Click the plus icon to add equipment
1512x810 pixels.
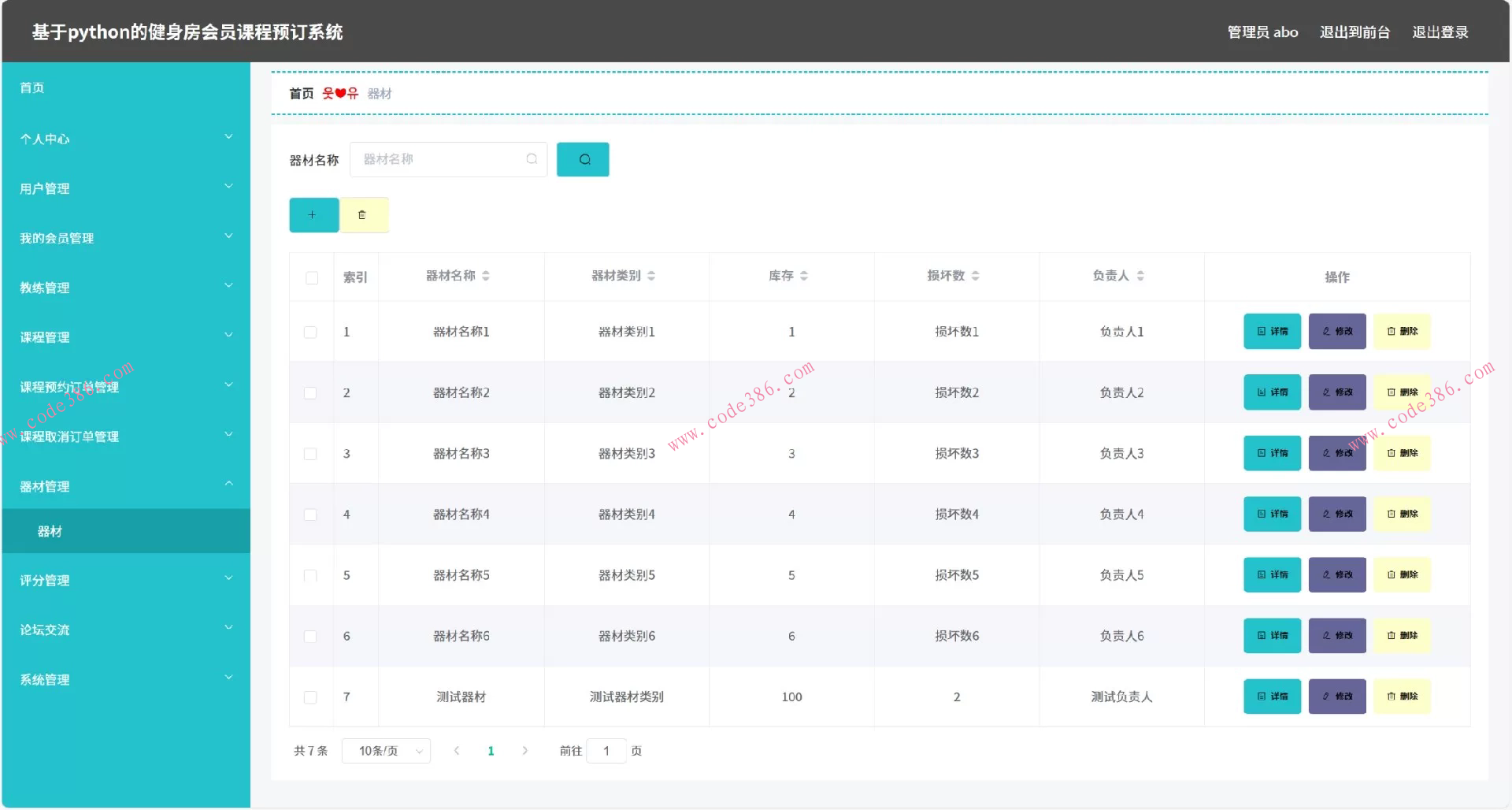[313, 215]
